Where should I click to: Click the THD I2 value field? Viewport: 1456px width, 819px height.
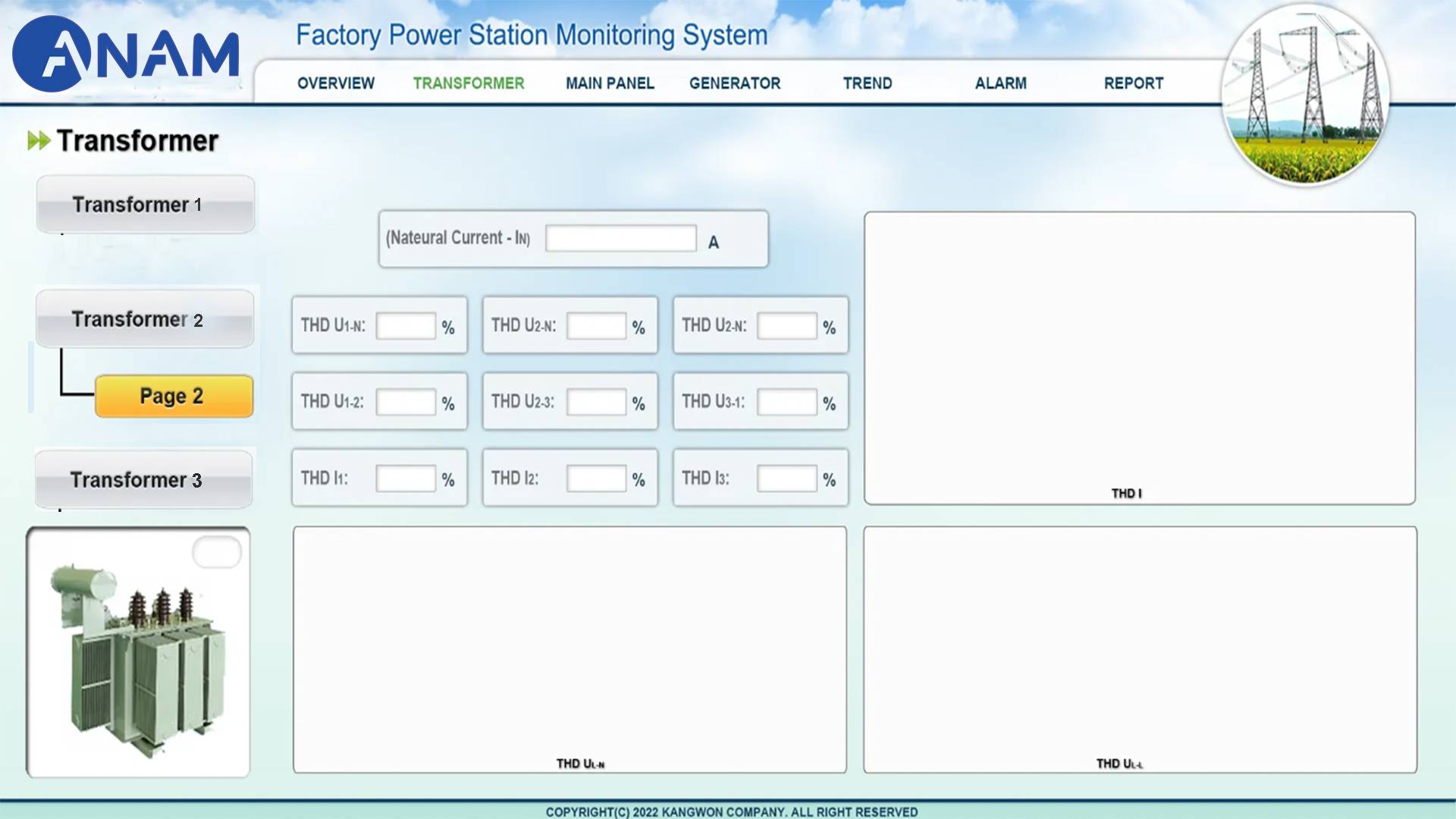[596, 479]
